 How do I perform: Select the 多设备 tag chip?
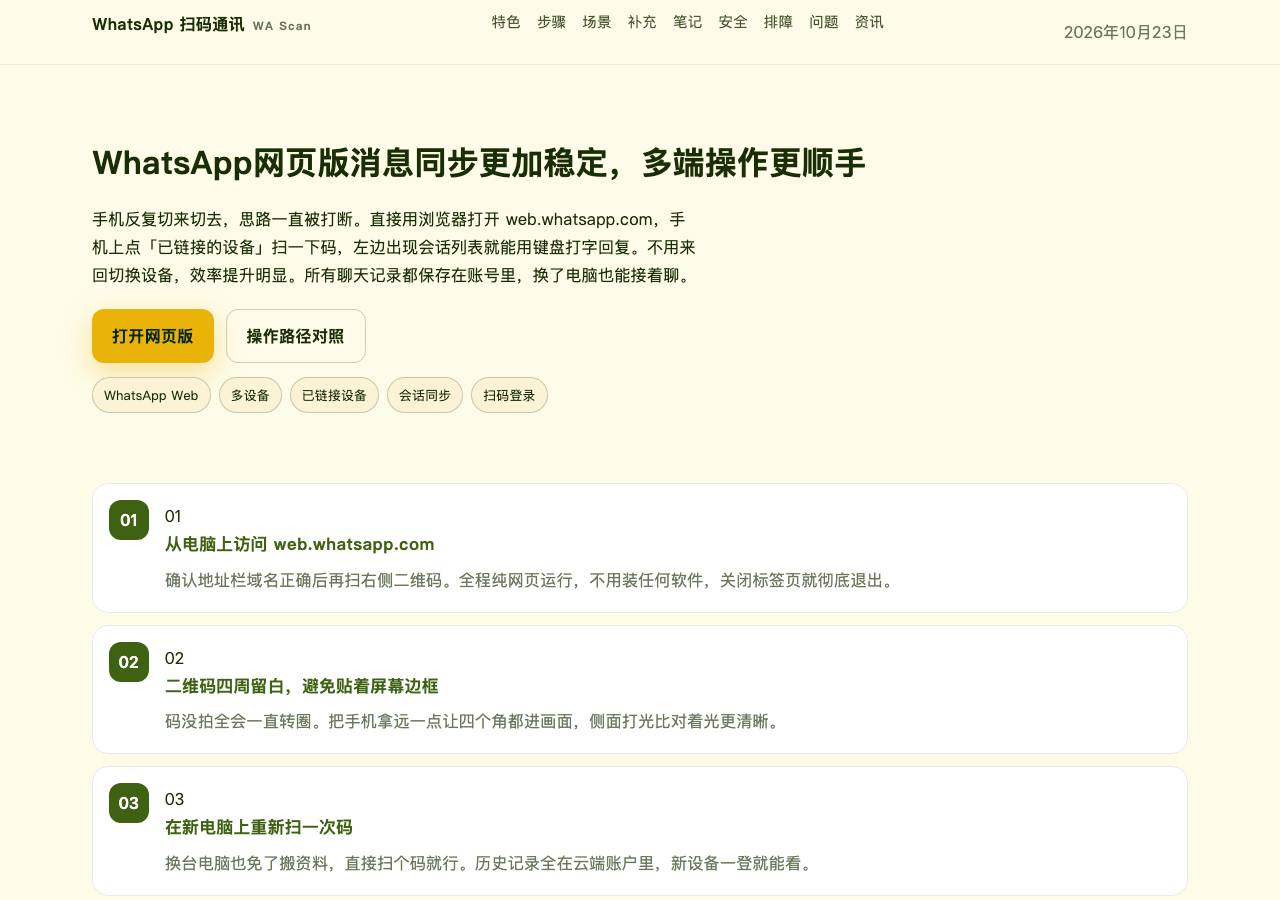pos(250,395)
